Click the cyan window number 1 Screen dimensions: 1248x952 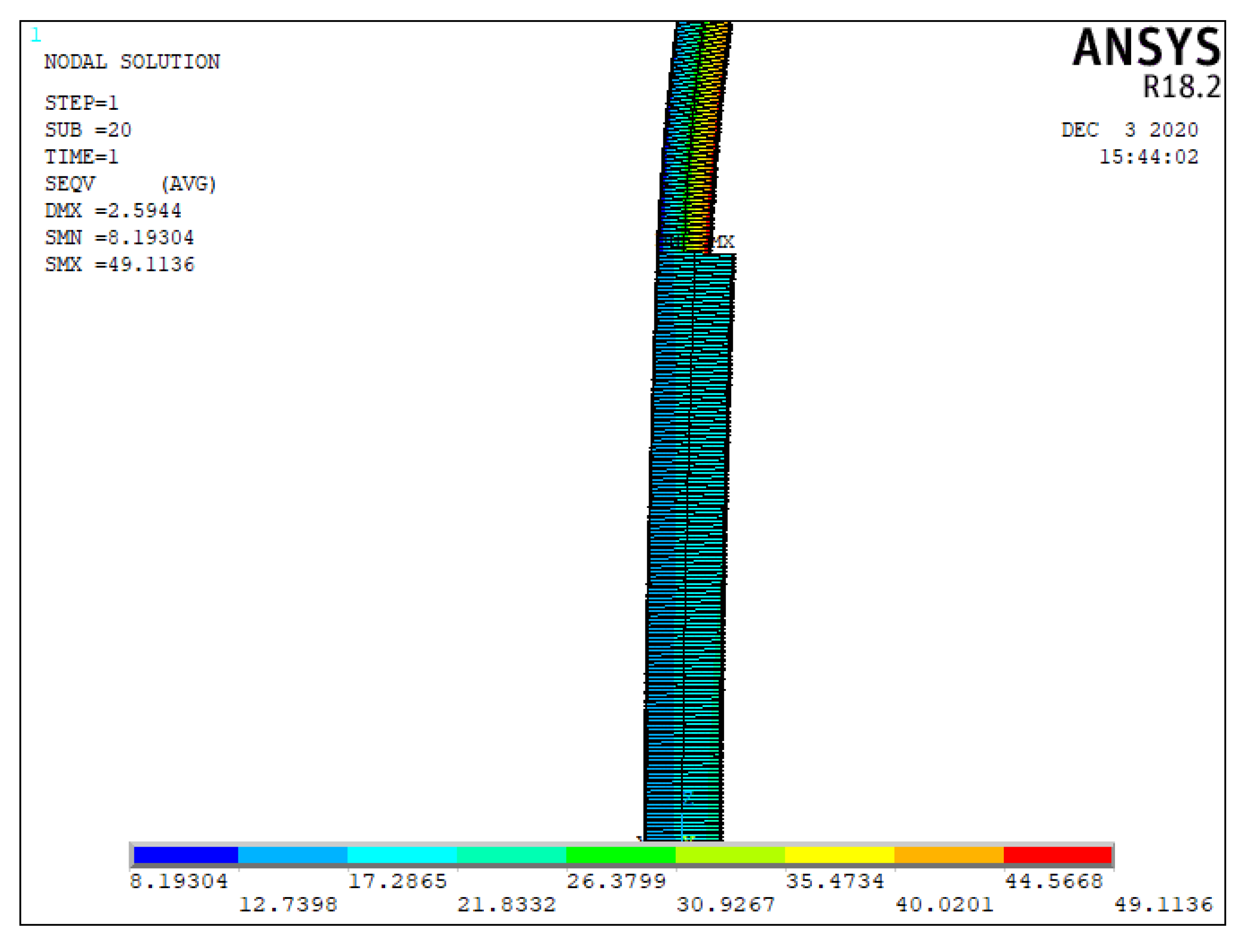click(x=36, y=35)
